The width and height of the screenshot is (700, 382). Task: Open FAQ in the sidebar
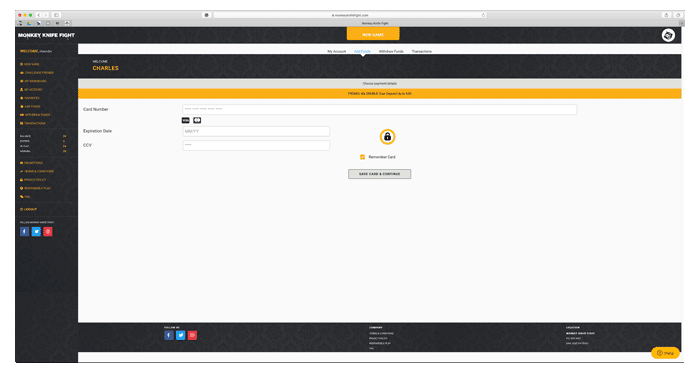pos(25,197)
